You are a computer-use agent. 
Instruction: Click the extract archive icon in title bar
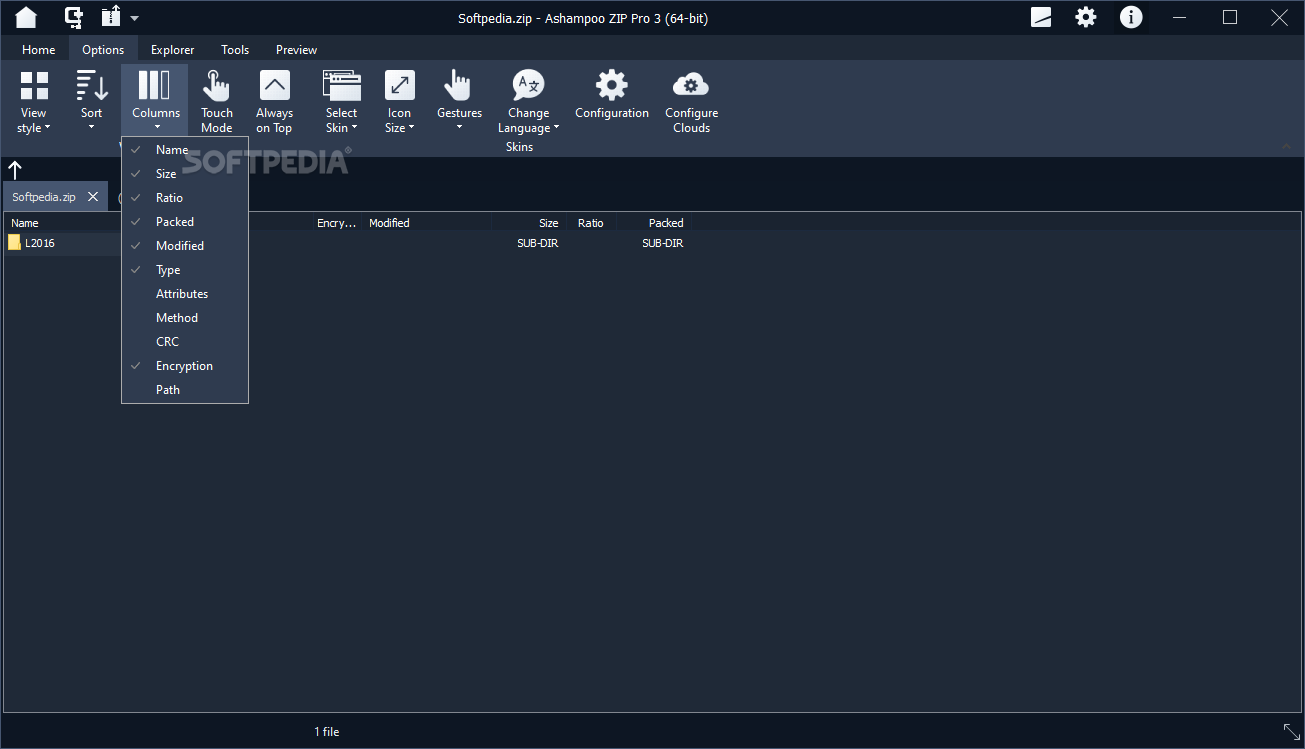[111, 17]
